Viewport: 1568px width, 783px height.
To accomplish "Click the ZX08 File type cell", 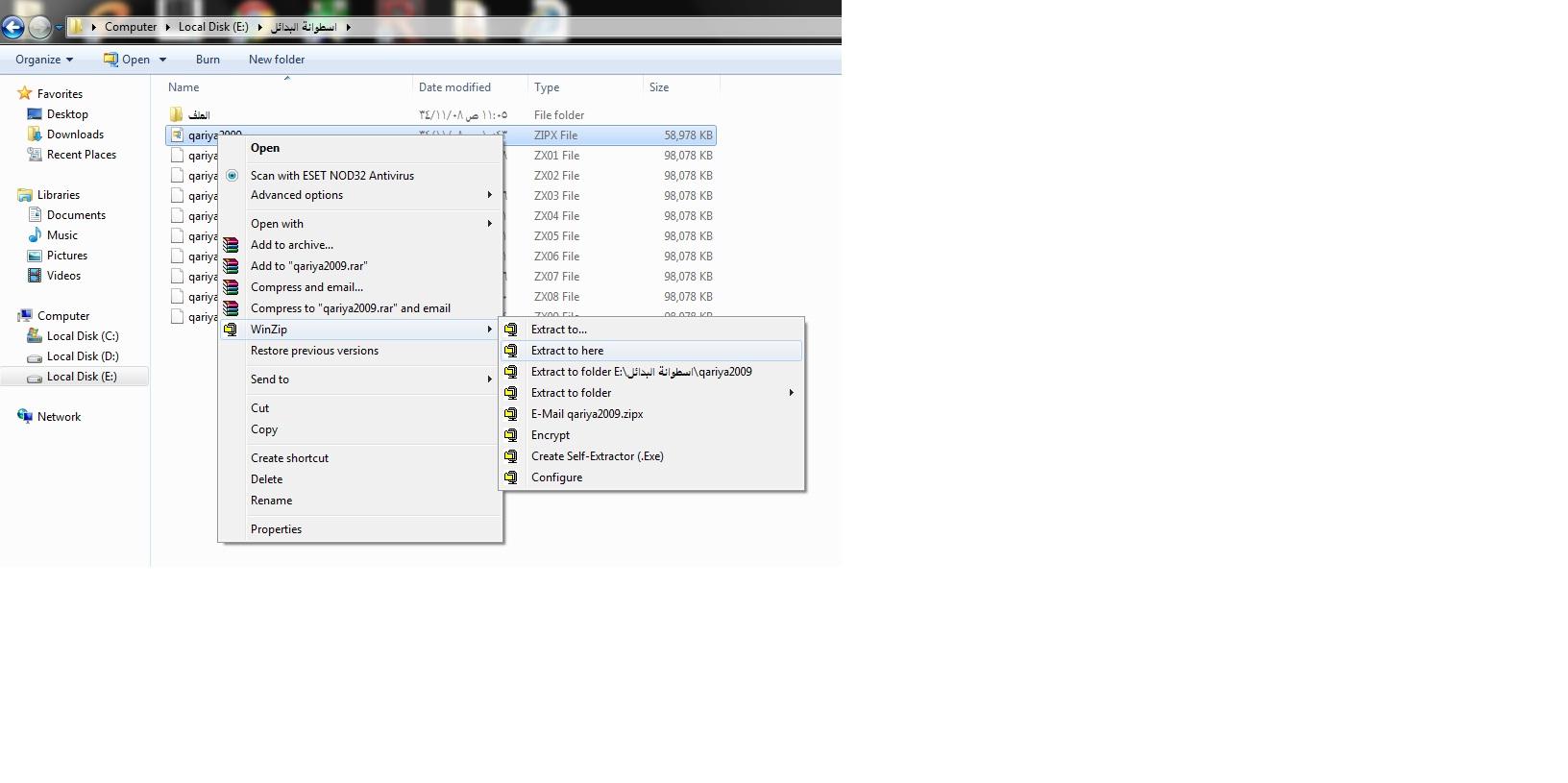I will coord(557,297).
